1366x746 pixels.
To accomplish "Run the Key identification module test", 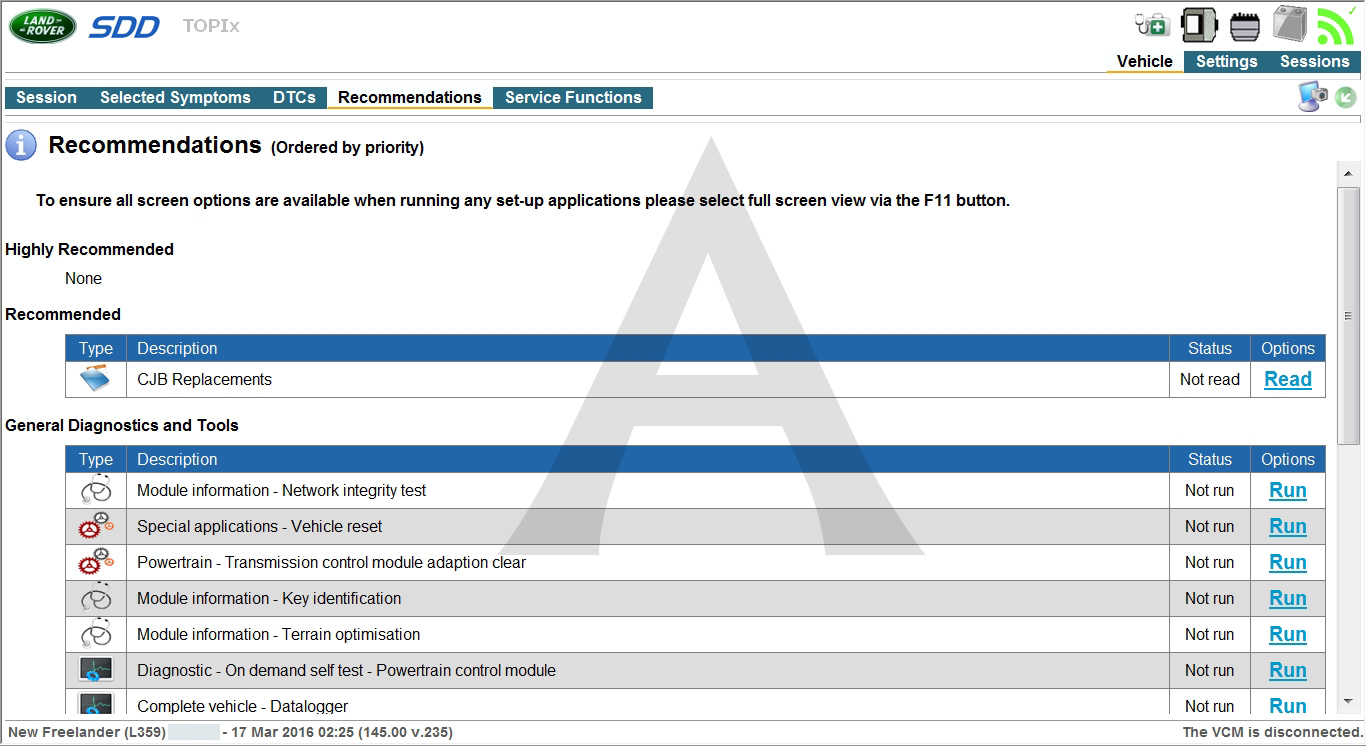I will 1288,599.
